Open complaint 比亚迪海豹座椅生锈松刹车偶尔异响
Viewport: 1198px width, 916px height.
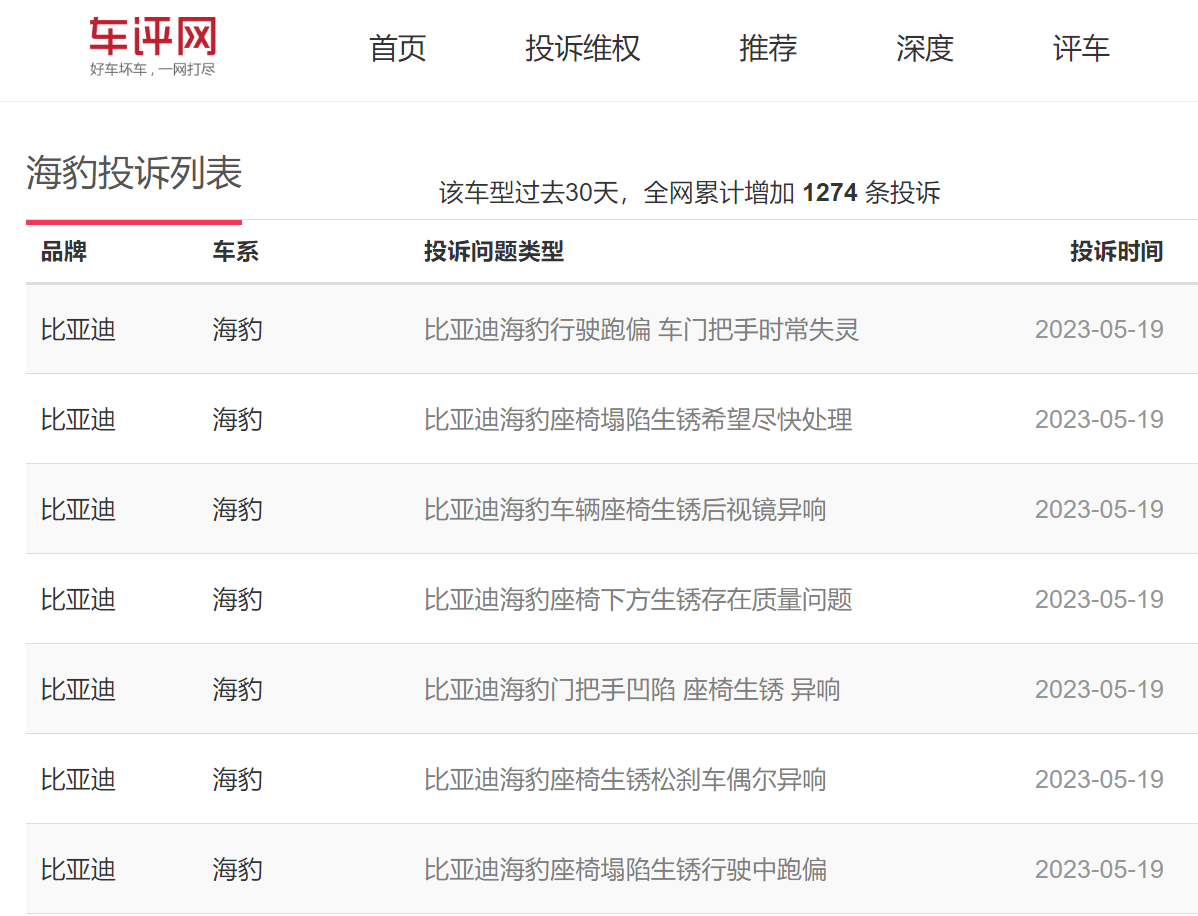(625, 779)
